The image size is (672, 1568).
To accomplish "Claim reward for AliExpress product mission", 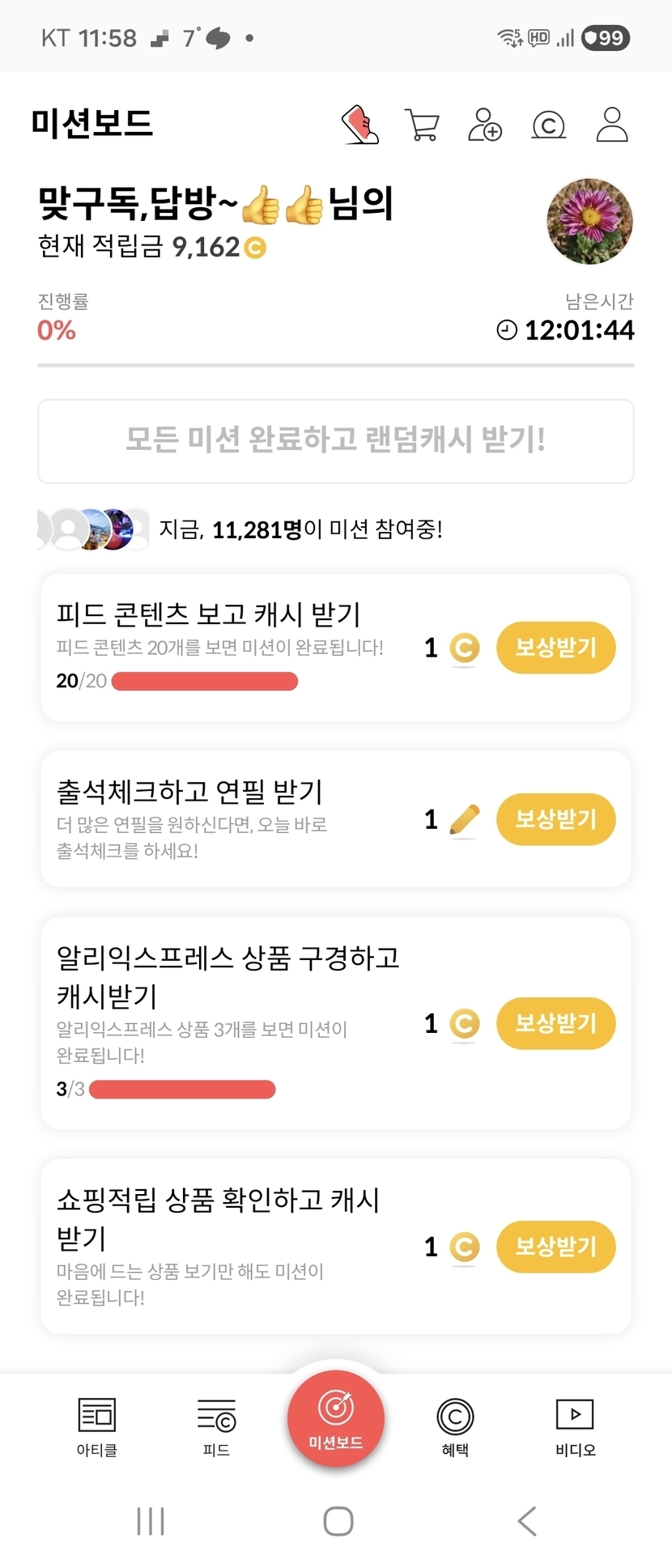I will (555, 1023).
